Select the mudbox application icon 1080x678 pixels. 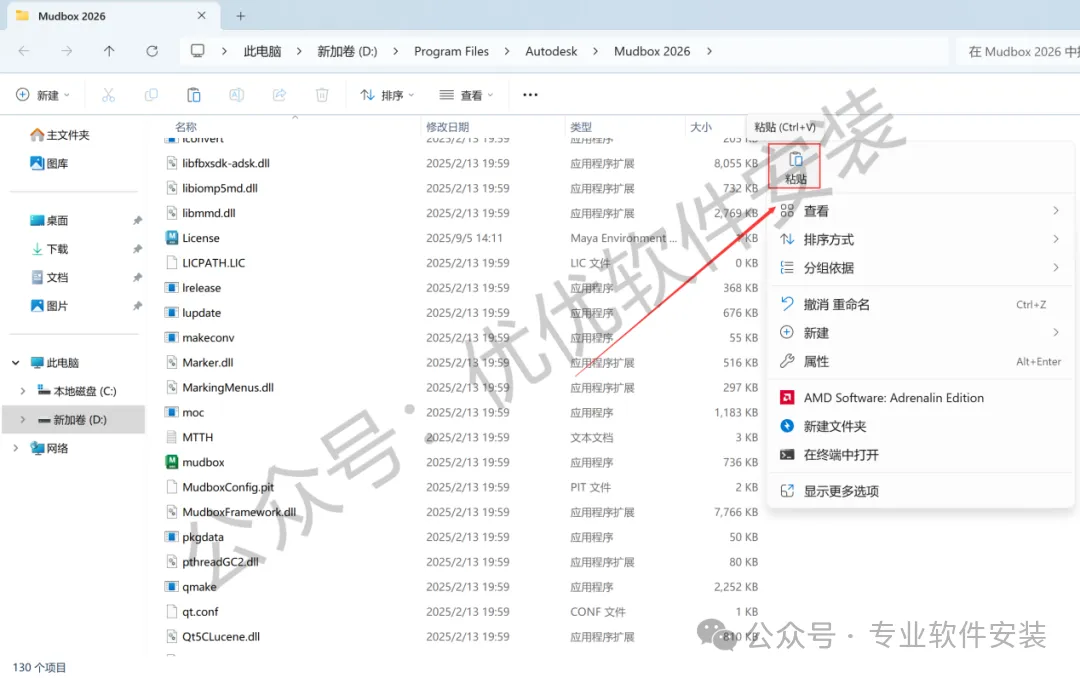(x=172, y=462)
